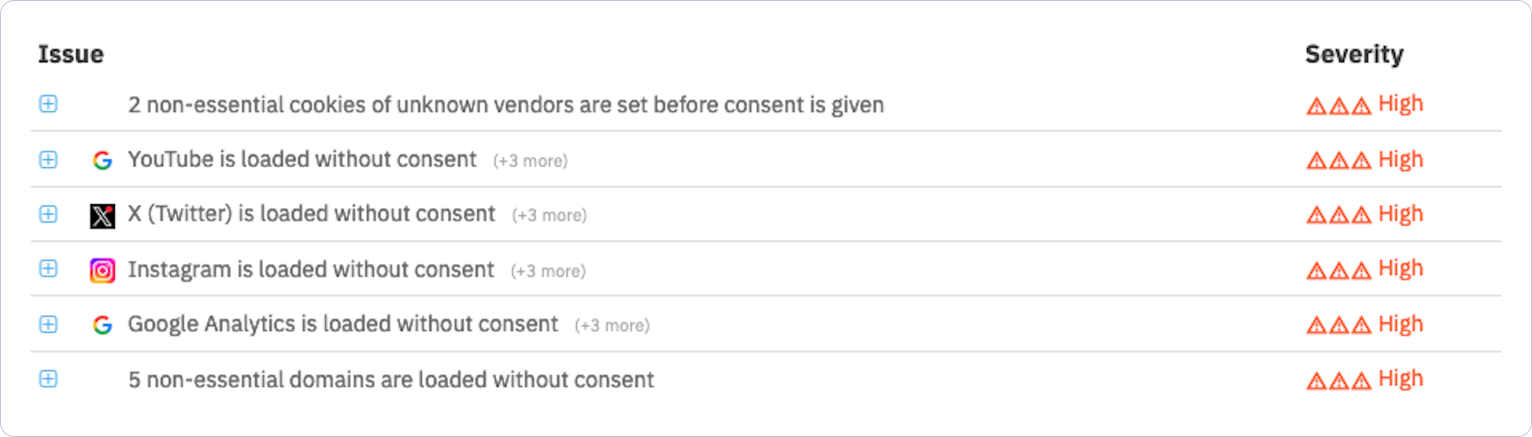Expand the Google Analytics issue row

click(x=48, y=324)
